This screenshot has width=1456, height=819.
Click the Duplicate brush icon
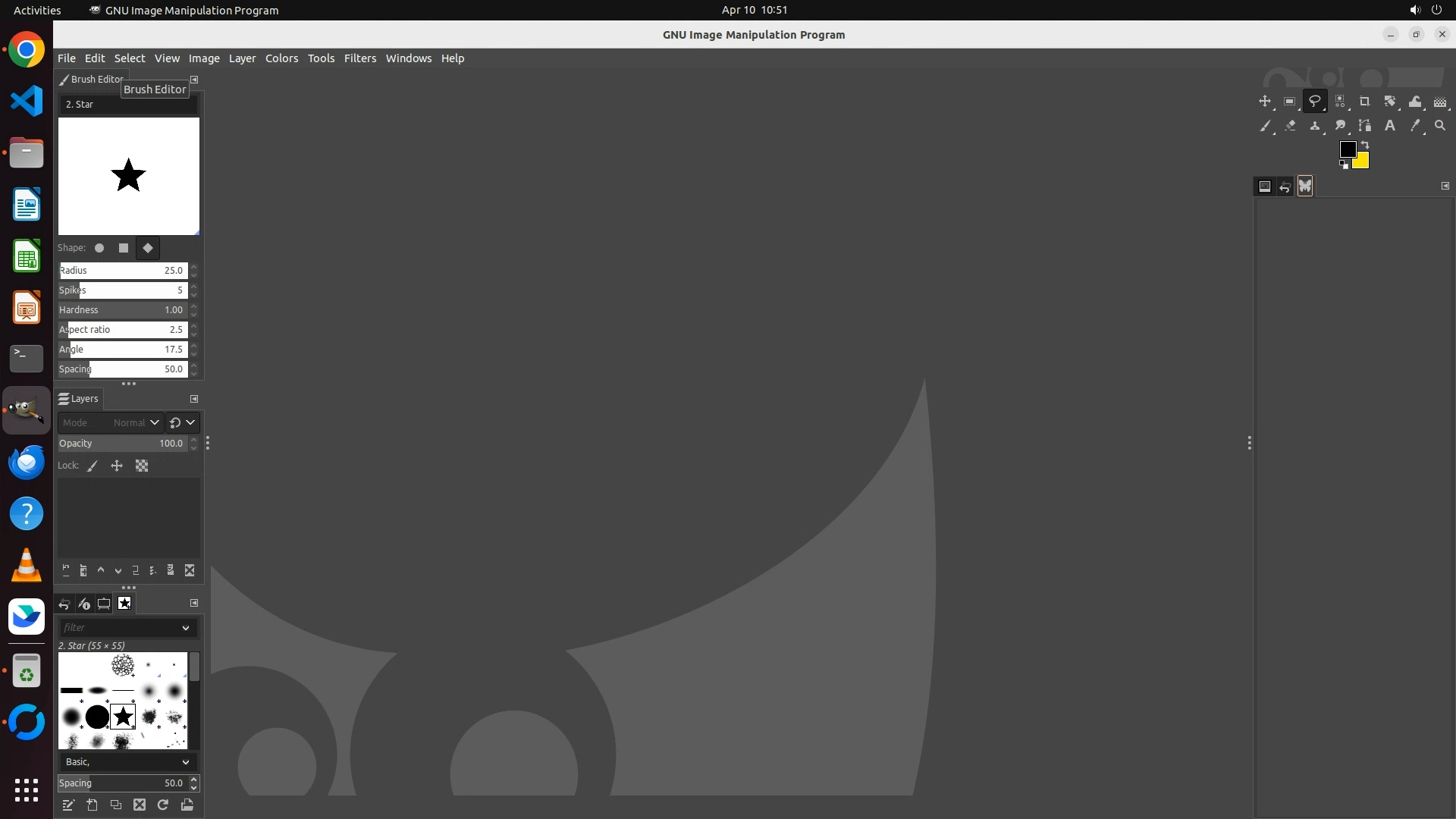(x=116, y=805)
